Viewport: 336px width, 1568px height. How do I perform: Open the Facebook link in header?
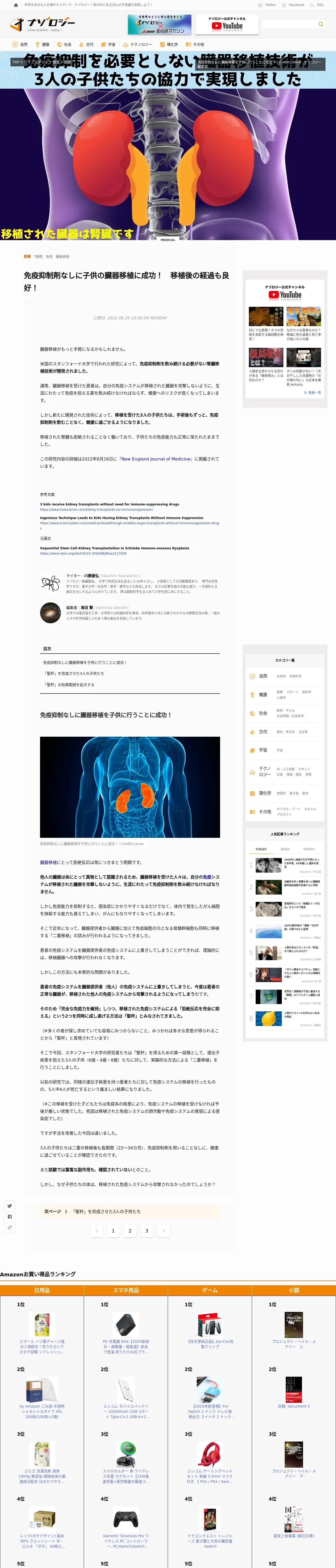coord(293,5)
